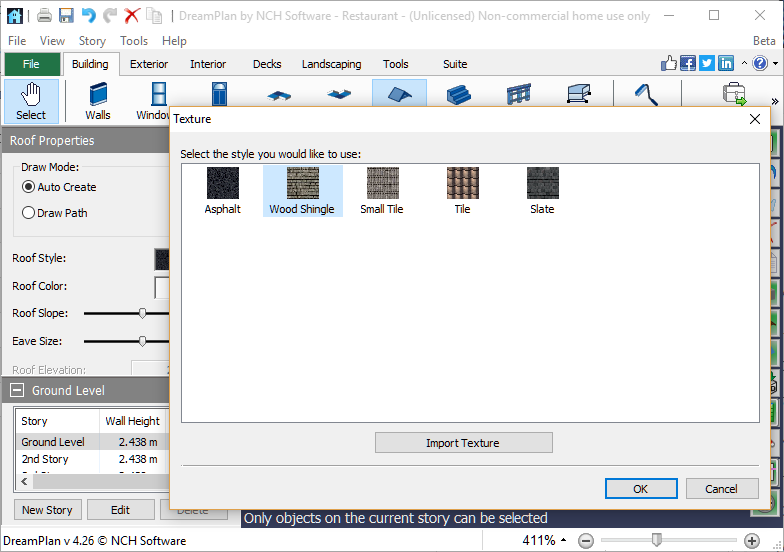
Task: Share via Facebook icon
Action: (688, 64)
